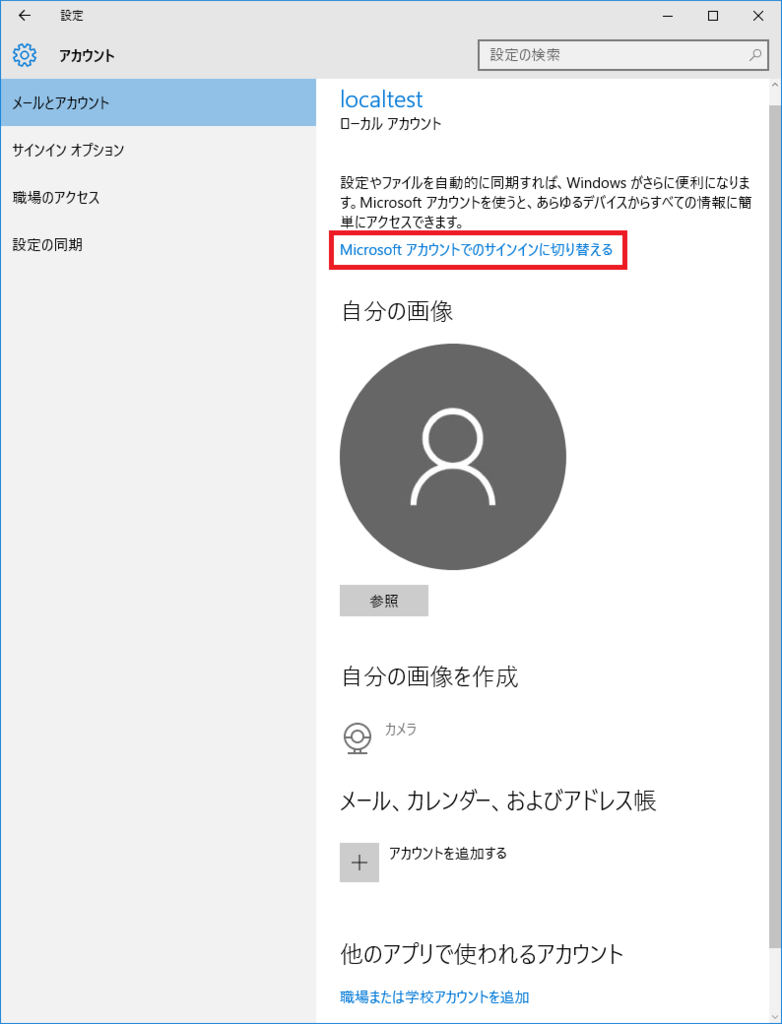Minimize the settings window

[668, 16]
